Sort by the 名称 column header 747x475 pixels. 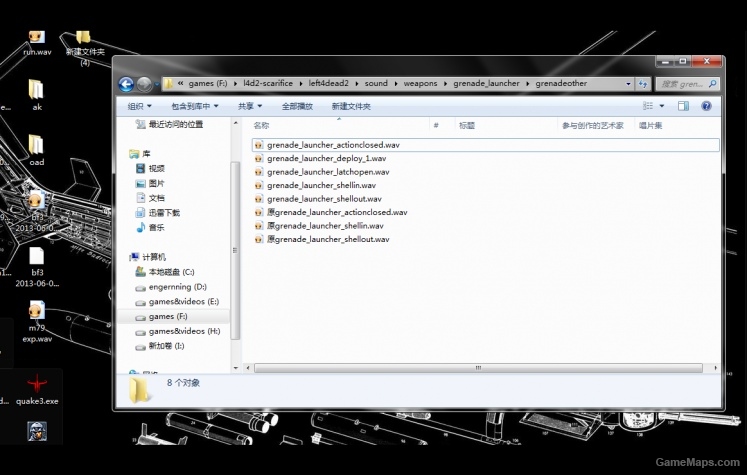261,125
